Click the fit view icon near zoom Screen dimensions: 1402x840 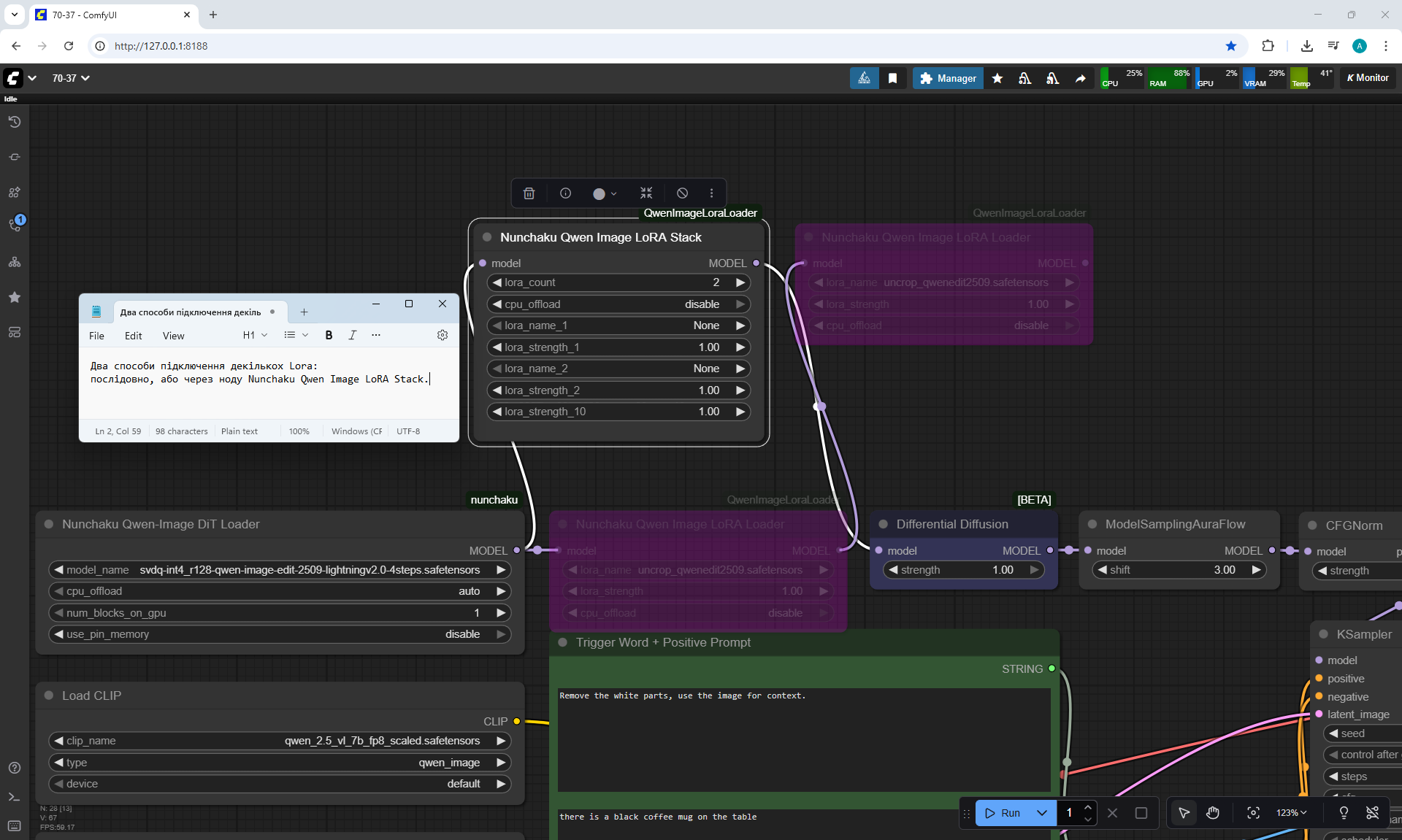coord(1253,812)
